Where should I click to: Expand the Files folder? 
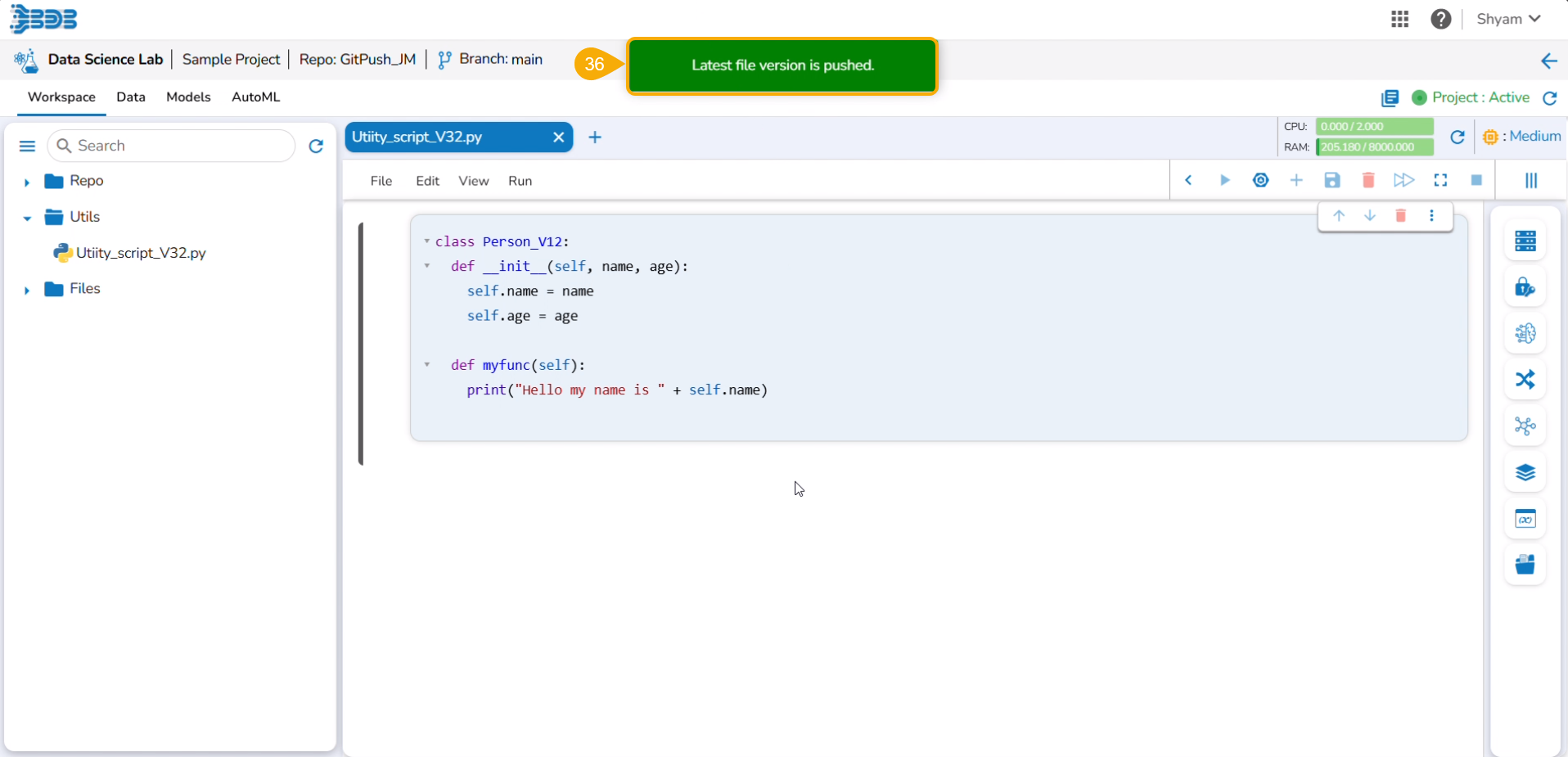(27, 290)
